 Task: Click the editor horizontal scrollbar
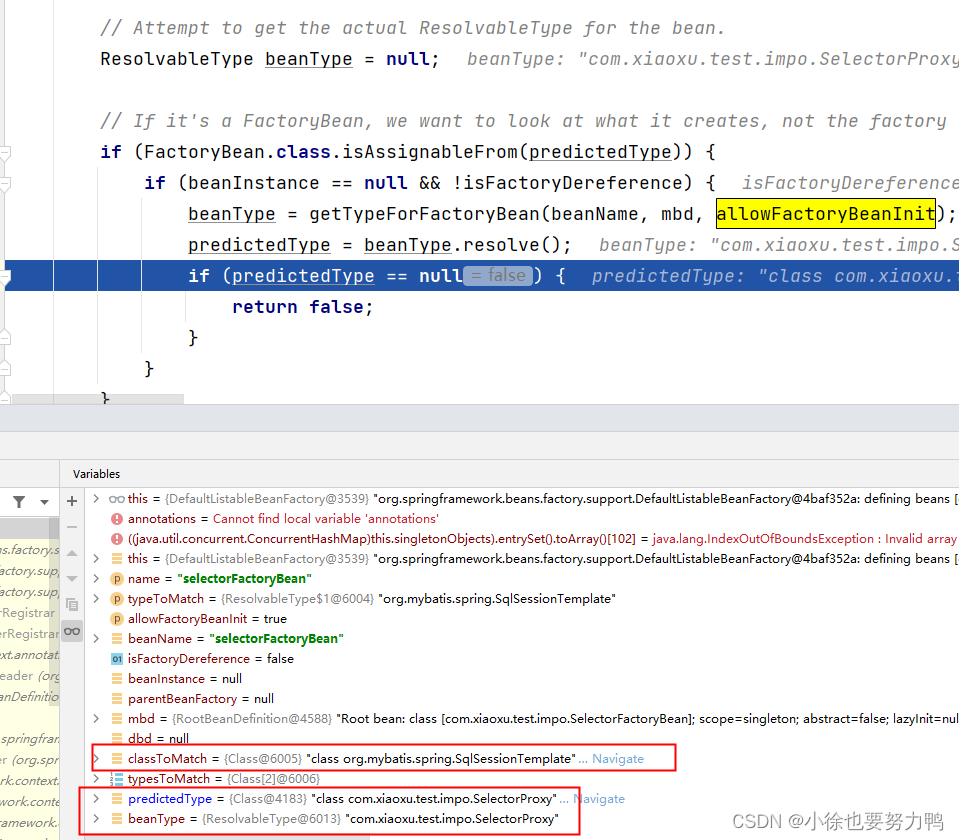click(x=98, y=399)
